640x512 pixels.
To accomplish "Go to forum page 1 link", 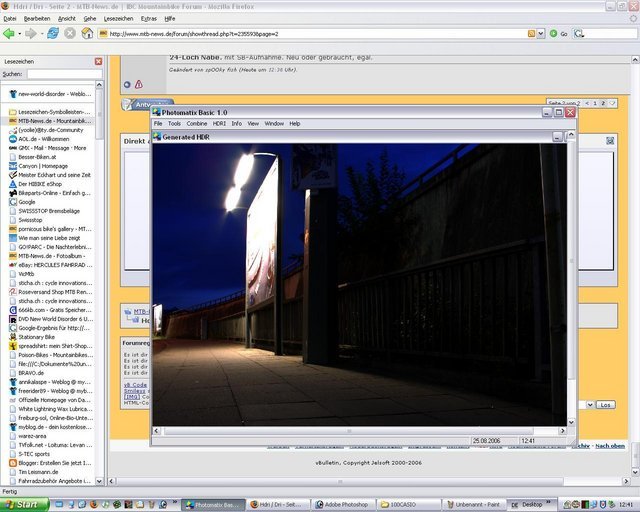I will 595,103.
